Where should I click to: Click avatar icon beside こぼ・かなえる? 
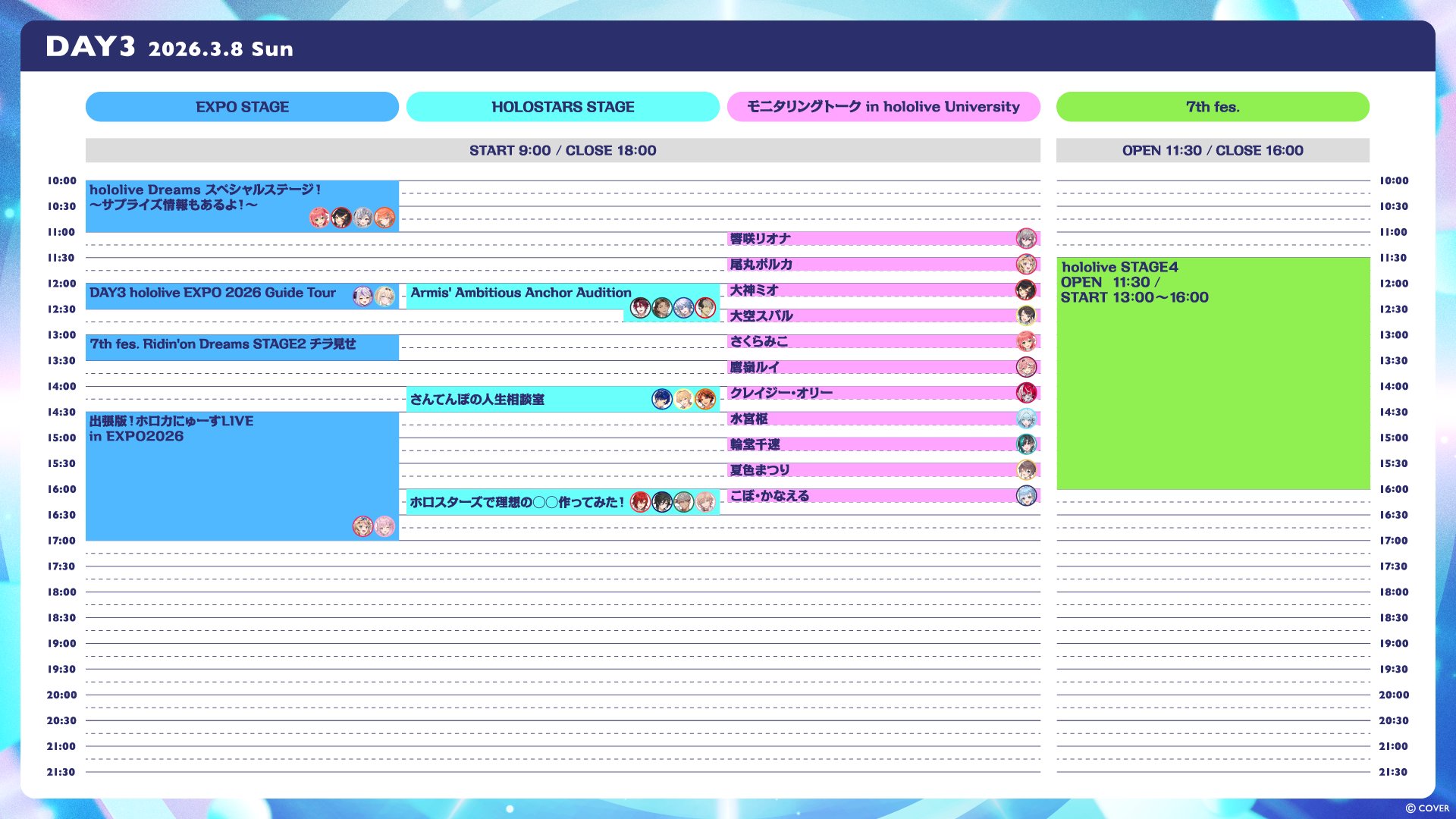click(x=1026, y=496)
